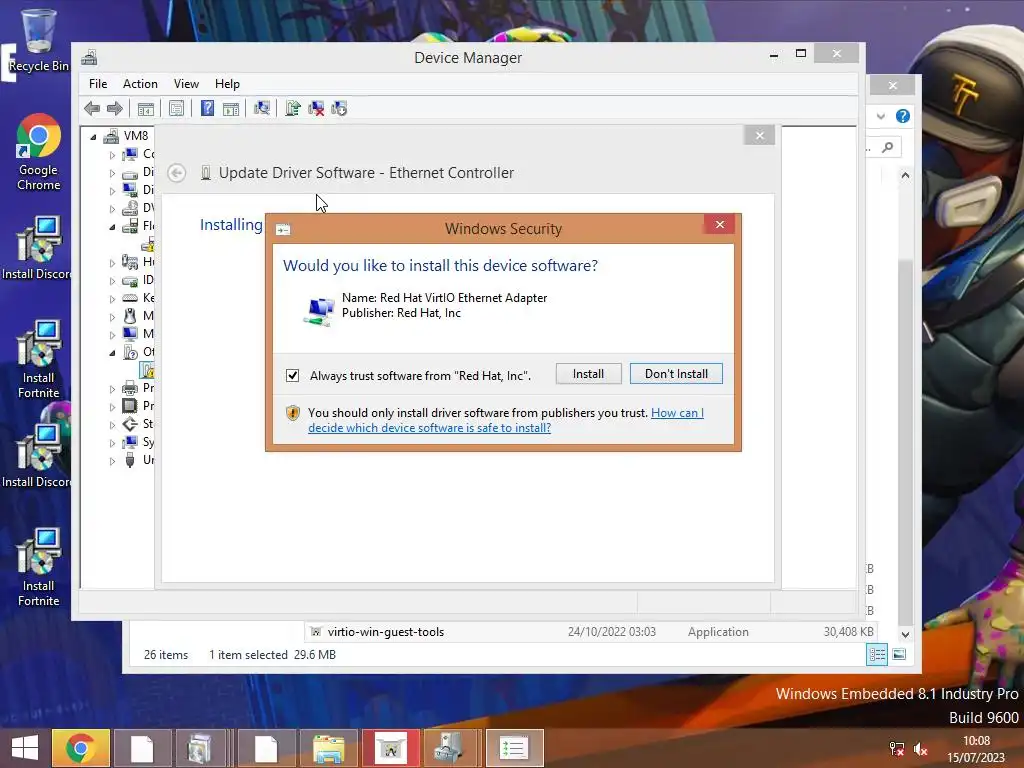Viewport: 1024px width, 768px height.
Task: Click the Forward arrow in Device Manager toolbar
Action: pos(115,108)
